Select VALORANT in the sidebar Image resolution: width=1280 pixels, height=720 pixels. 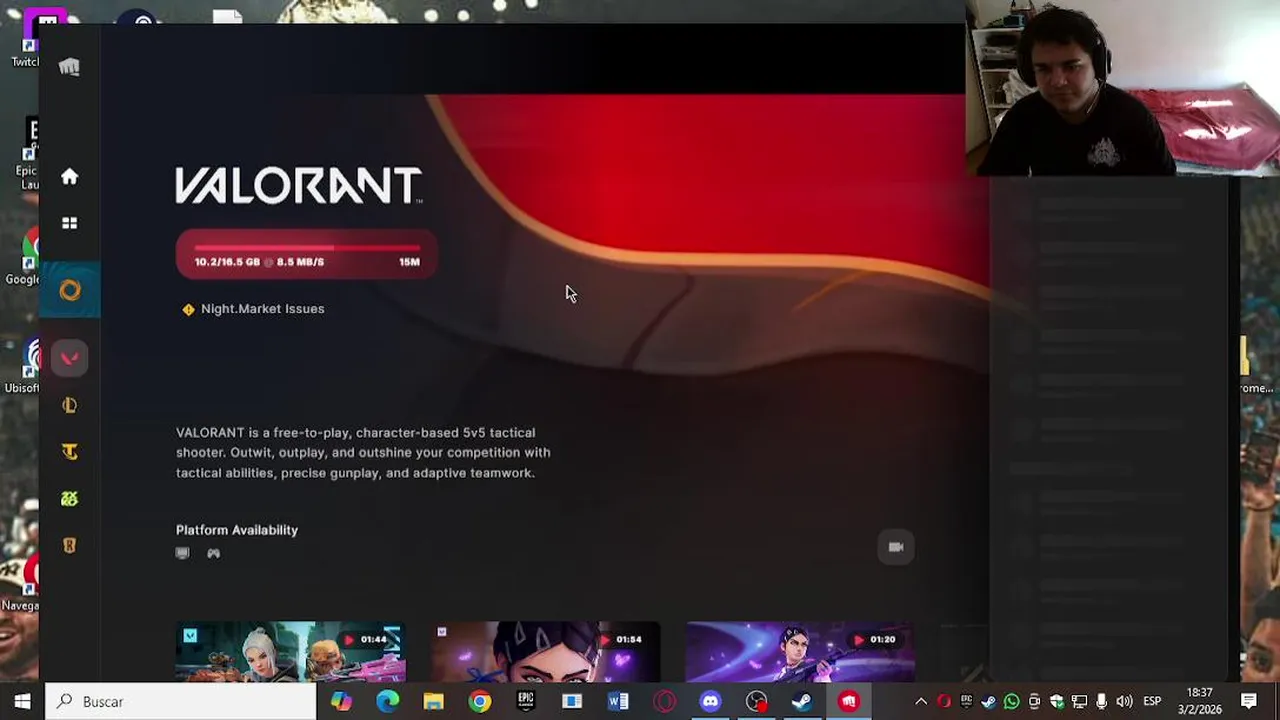point(69,358)
